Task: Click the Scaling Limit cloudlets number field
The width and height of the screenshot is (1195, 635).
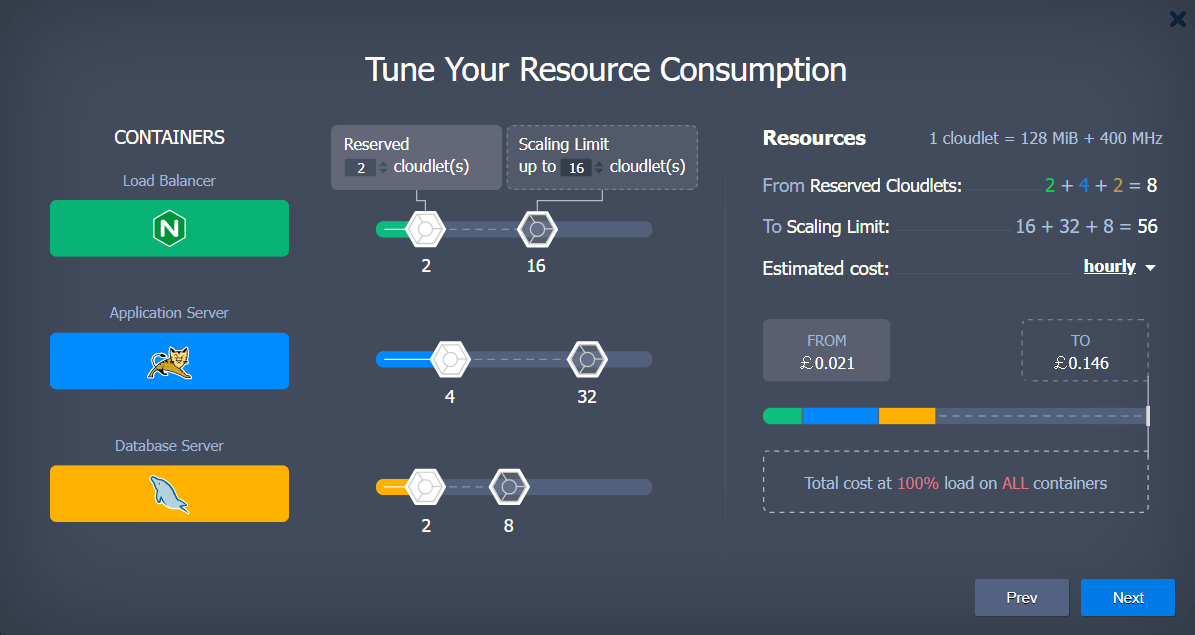Action: pos(575,167)
